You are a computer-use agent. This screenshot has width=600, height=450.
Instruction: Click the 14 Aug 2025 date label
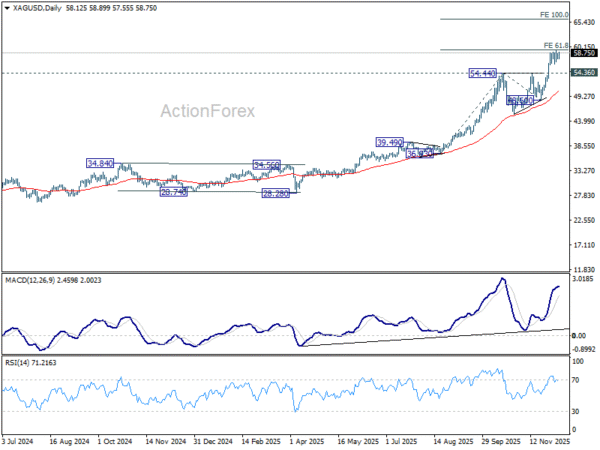coord(453,441)
